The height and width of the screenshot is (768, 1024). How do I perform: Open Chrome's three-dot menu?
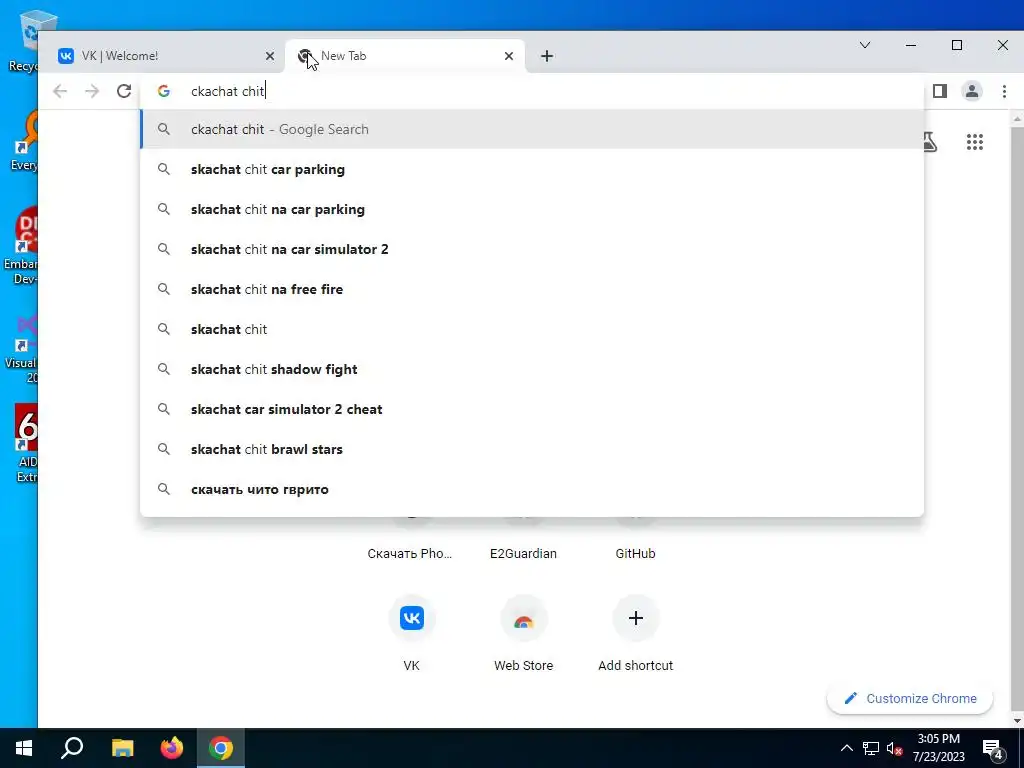pyautogui.click(x=1004, y=91)
